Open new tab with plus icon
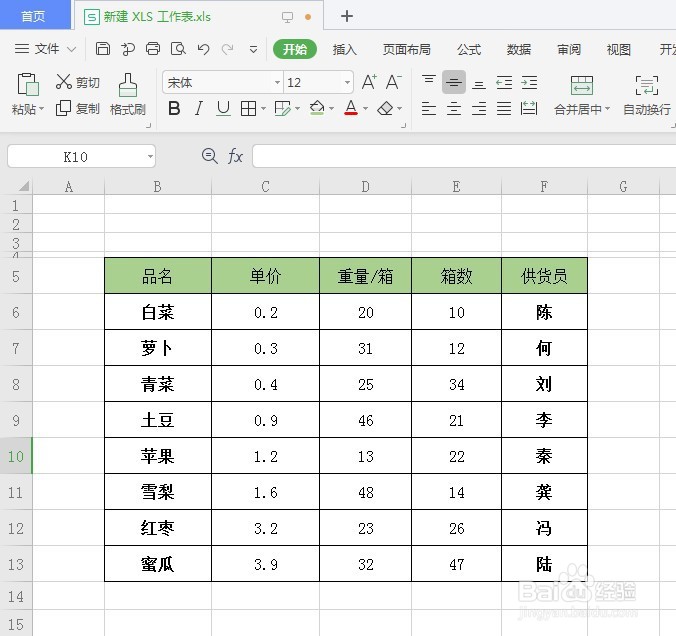 point(347,16)
